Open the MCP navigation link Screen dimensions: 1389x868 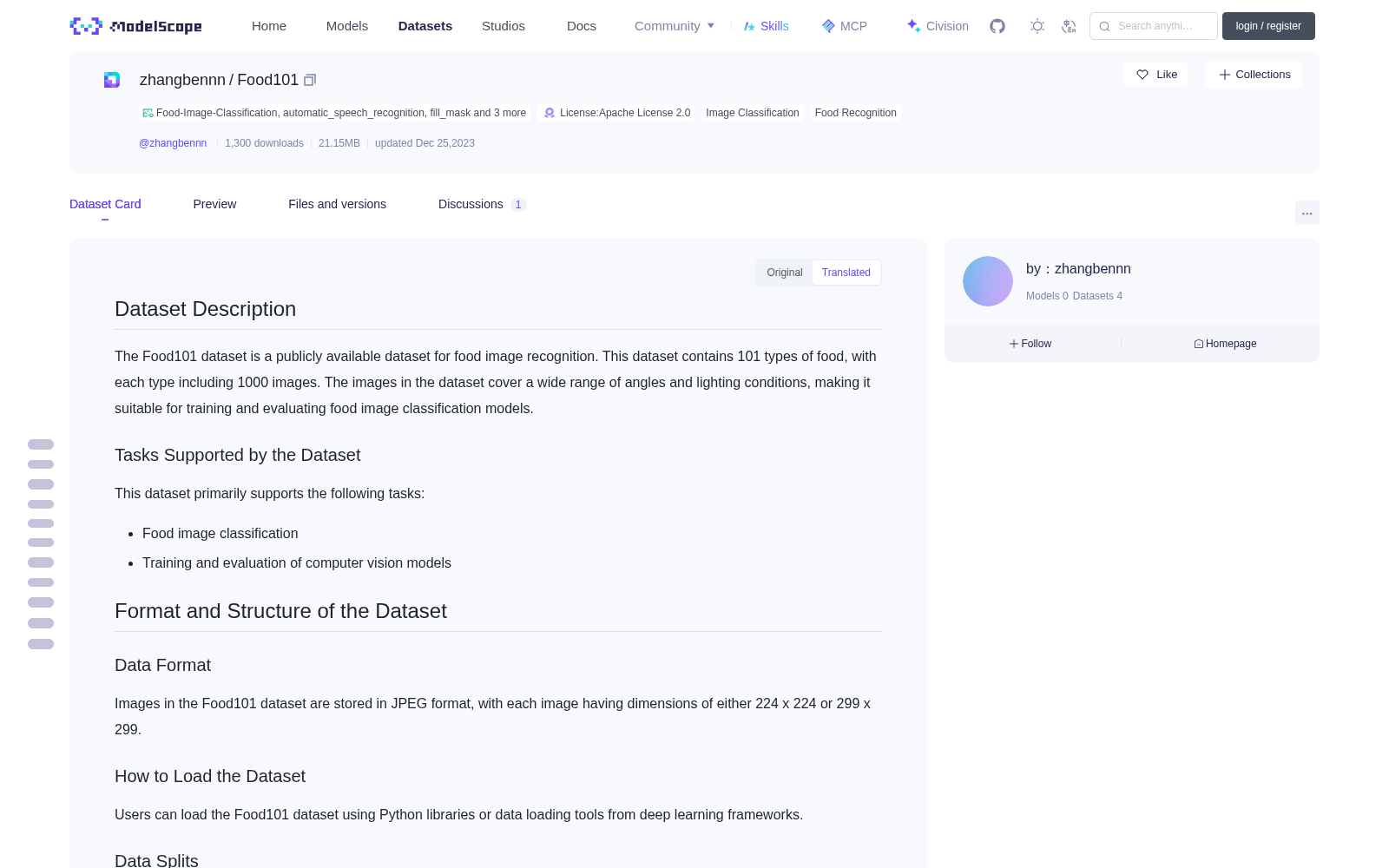coord(845,26)
